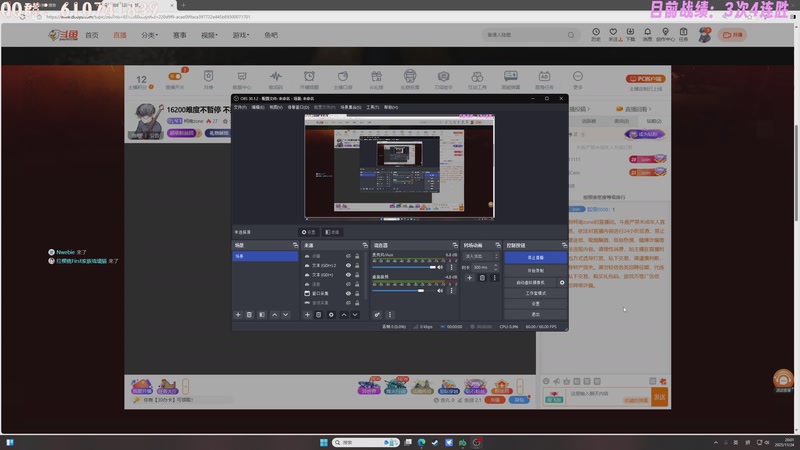The image size is (800, 450).
Task: Click the exit button in OBS controls
Action: point(535,314)
